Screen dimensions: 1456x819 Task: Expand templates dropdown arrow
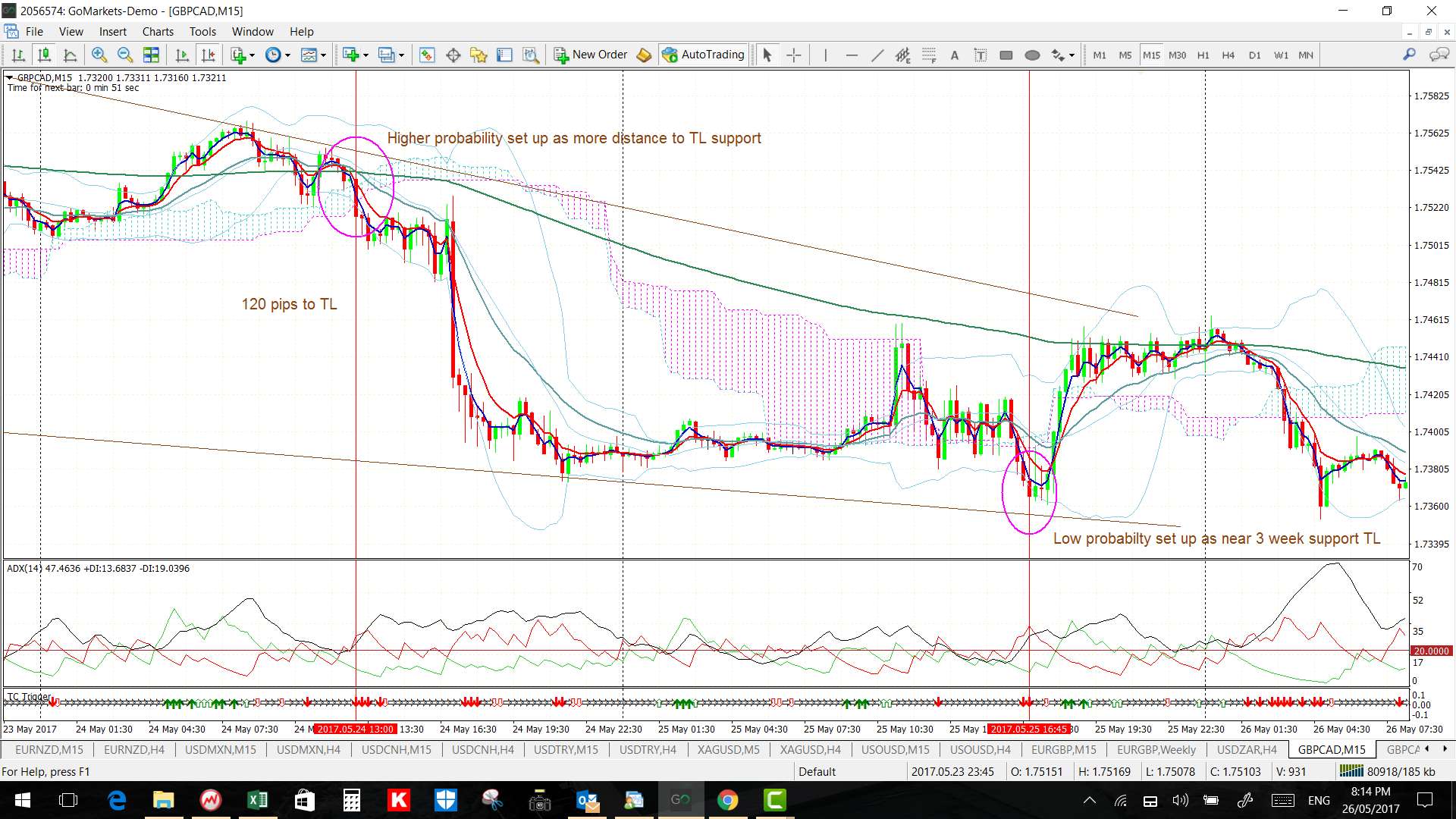(x=323, y=55)
